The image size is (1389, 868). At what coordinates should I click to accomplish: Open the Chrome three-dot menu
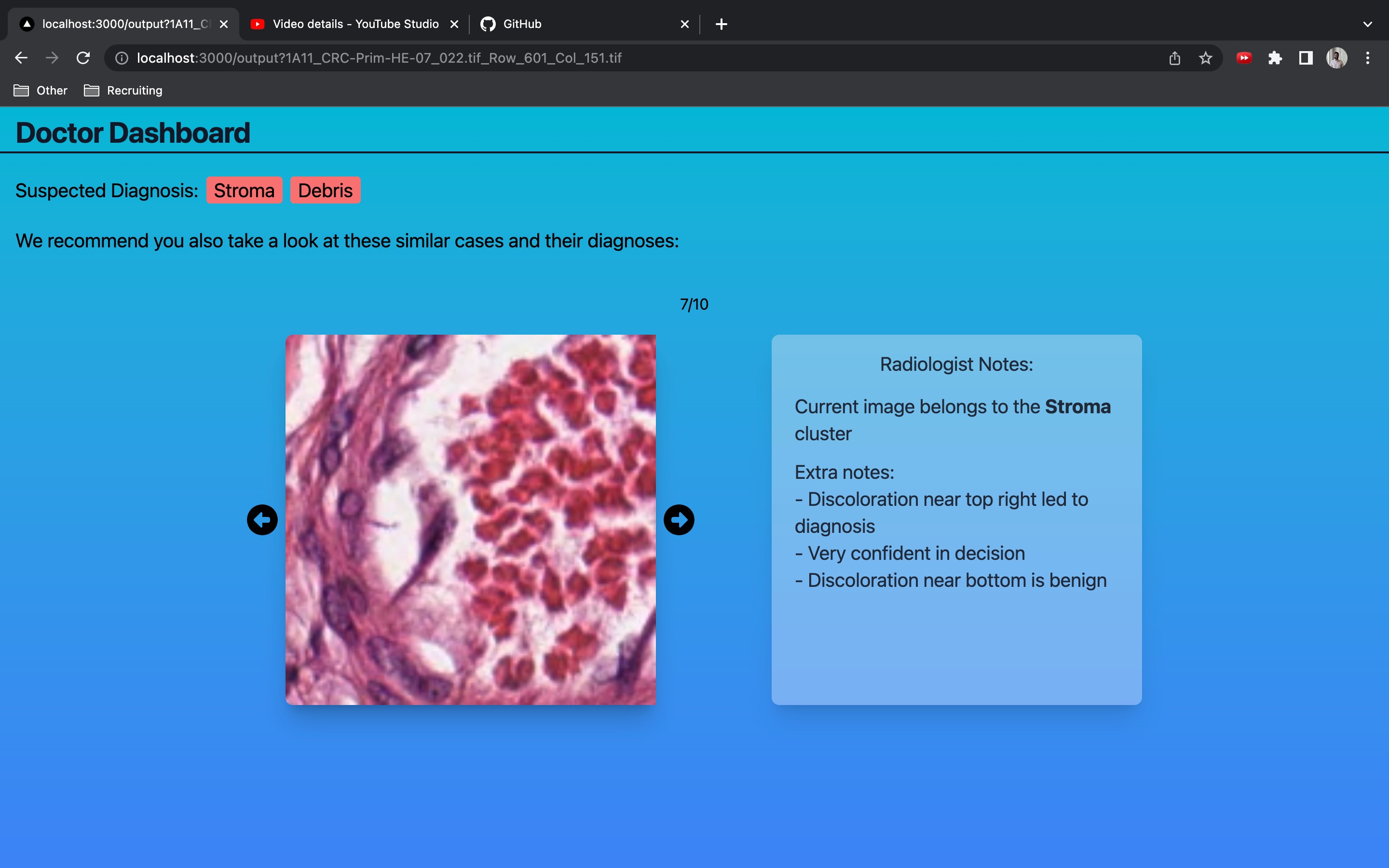[x=1368, y=58]
